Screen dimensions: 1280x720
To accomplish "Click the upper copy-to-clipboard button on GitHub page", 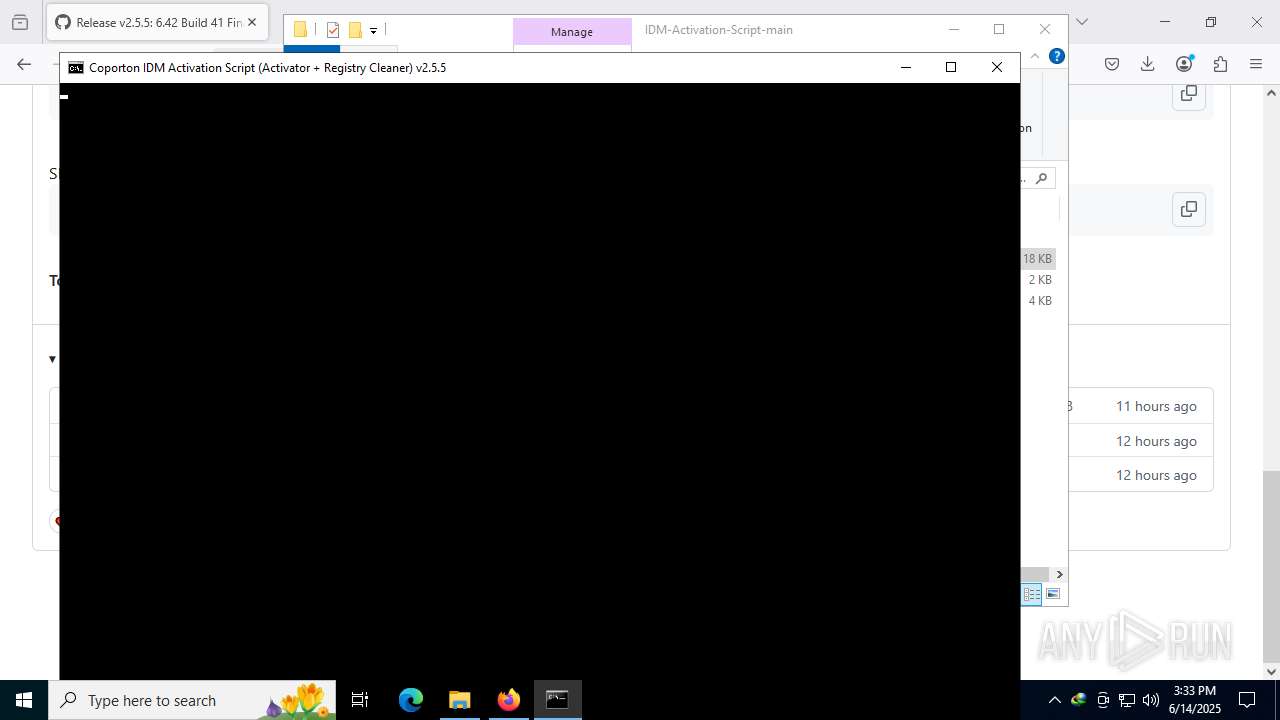I will pos(1189,93).
